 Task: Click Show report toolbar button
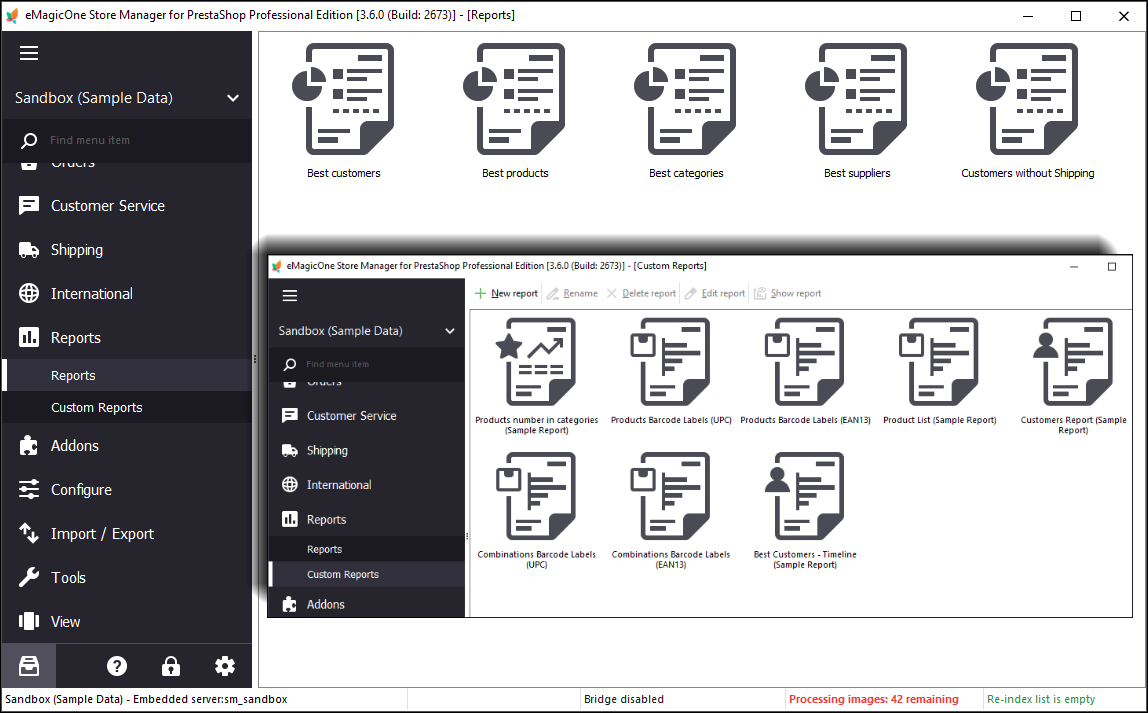click(788, 294)
